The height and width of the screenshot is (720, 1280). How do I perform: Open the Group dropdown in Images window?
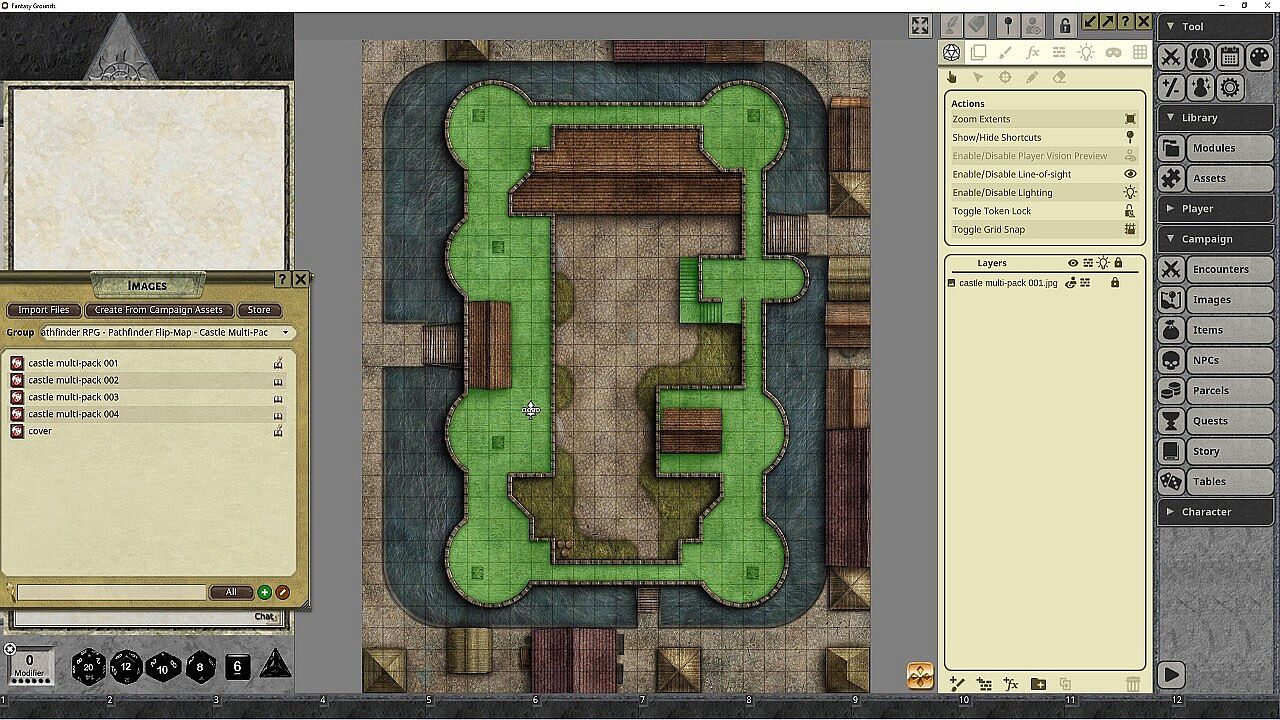(x=166, y=332)
